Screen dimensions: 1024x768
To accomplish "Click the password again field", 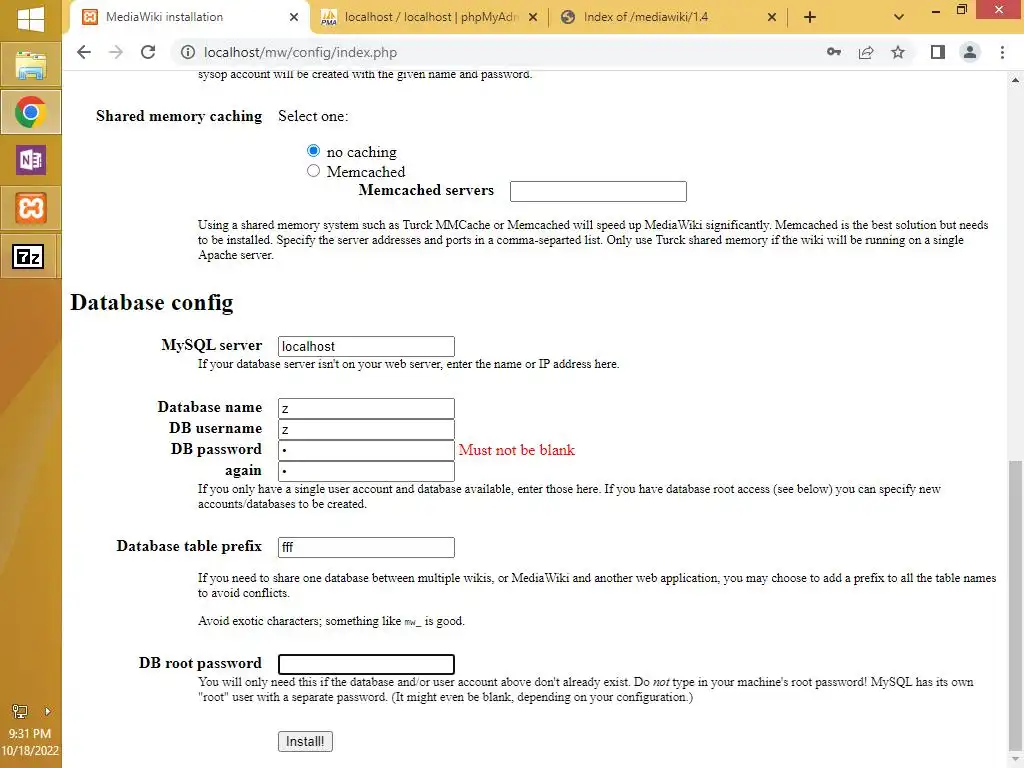I will click(x=366, y=471).
